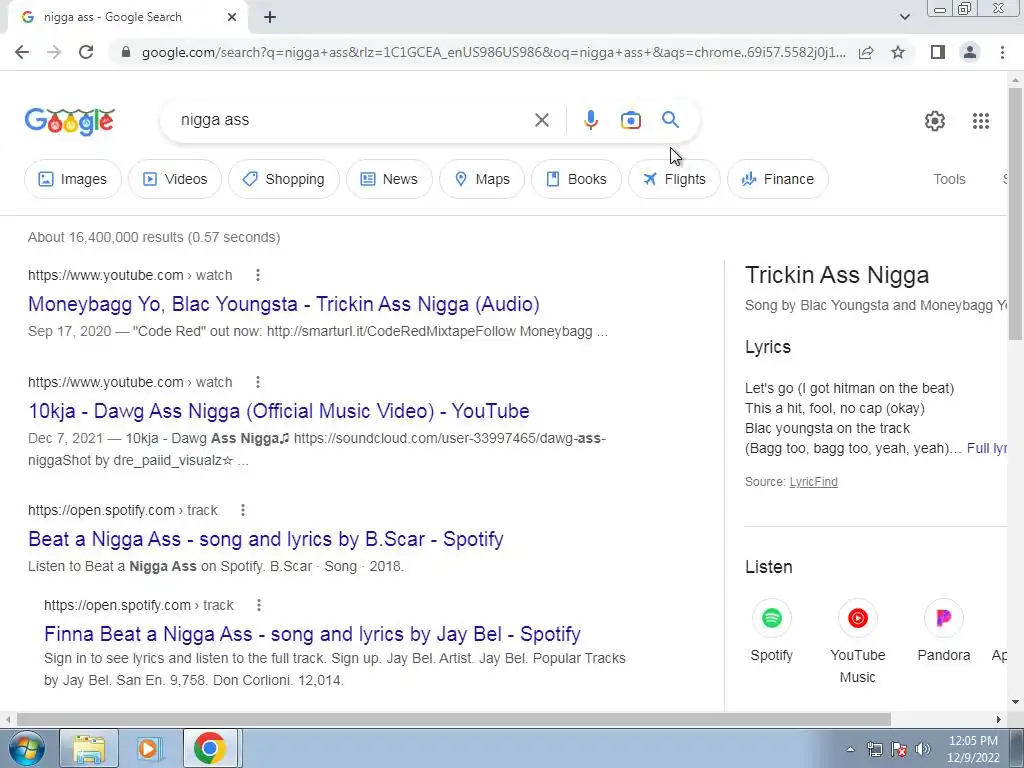Open Chrome side panel icon

(938, 52)
